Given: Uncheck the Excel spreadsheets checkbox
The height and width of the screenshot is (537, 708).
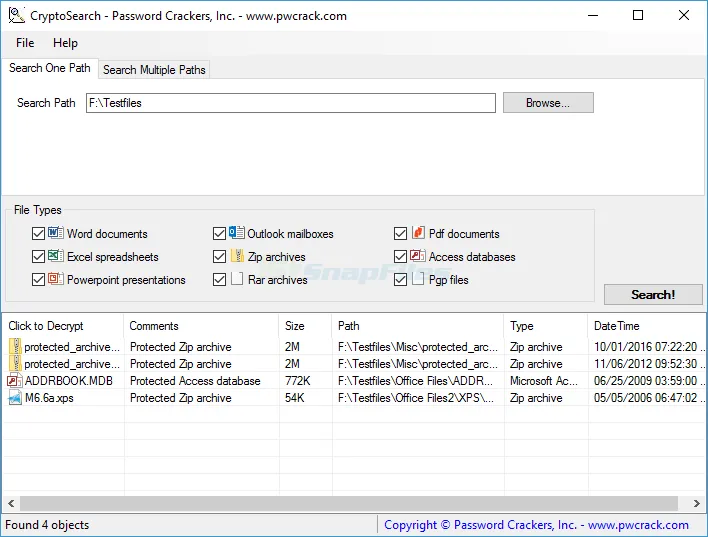Looking at the screenshot, I should 38,257.
